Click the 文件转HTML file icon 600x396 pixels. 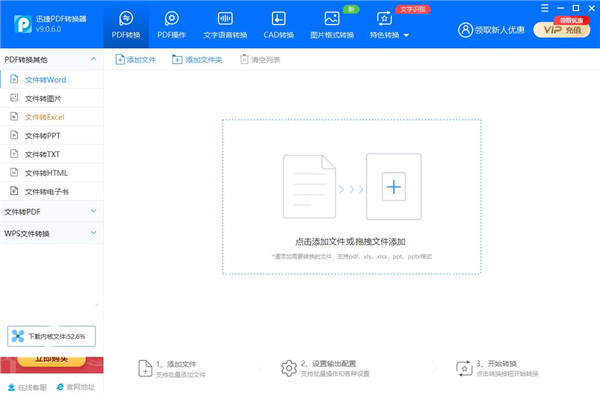[x=14, y=172]
